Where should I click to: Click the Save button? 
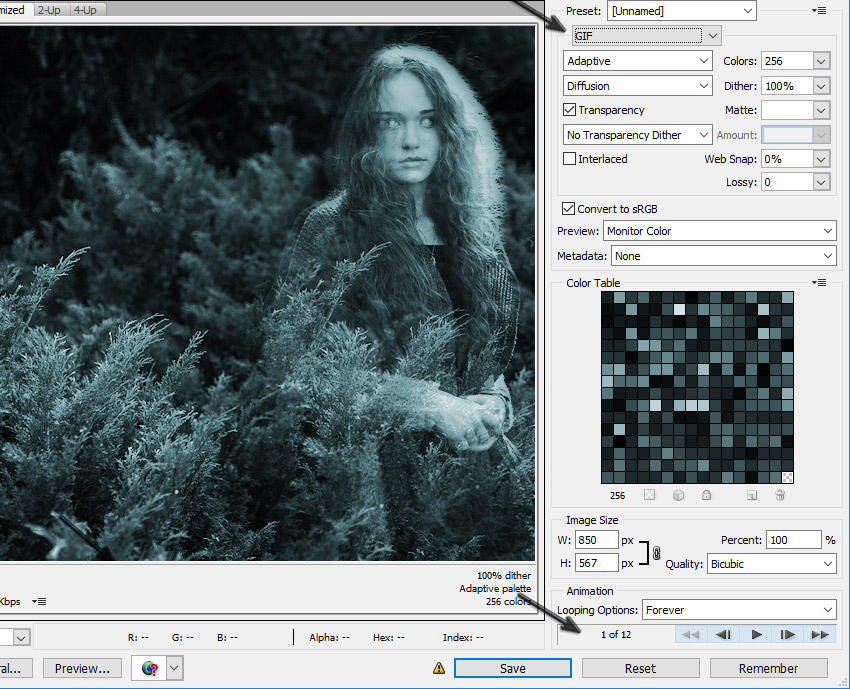(512, 668)
